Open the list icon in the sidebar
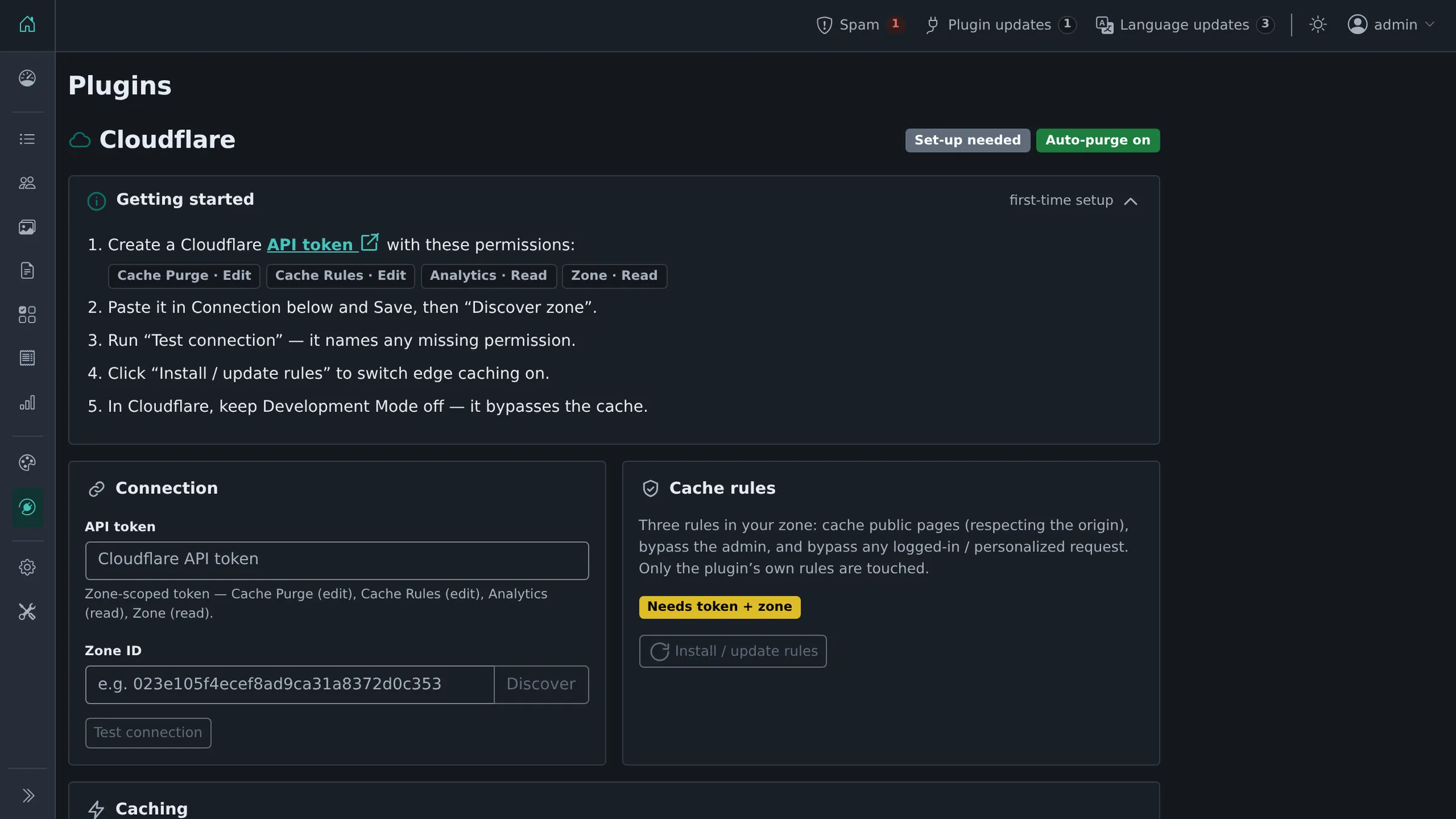The width and height of the screenshot is (1456, 819). (x=27, y=139)
